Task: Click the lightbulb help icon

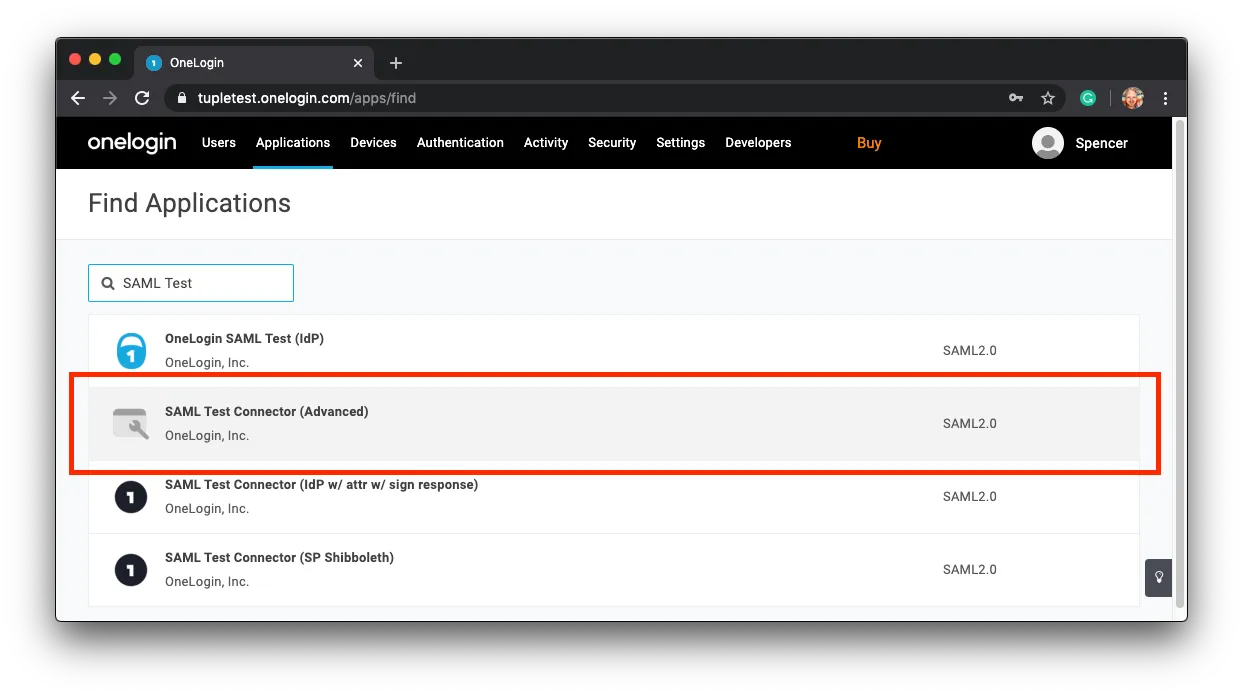Action: (x=1159, y=577)
